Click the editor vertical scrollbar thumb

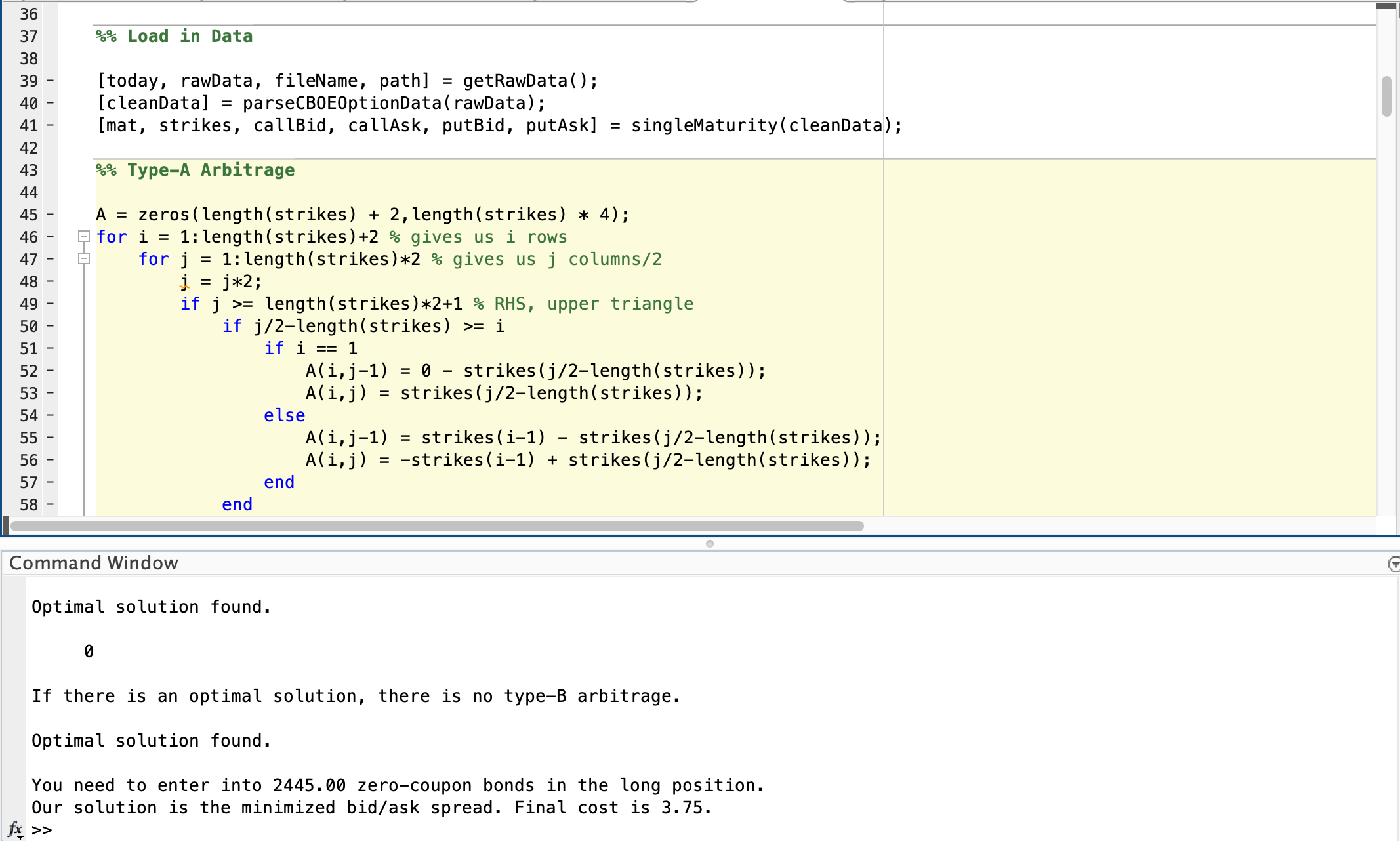point(1386,96)
